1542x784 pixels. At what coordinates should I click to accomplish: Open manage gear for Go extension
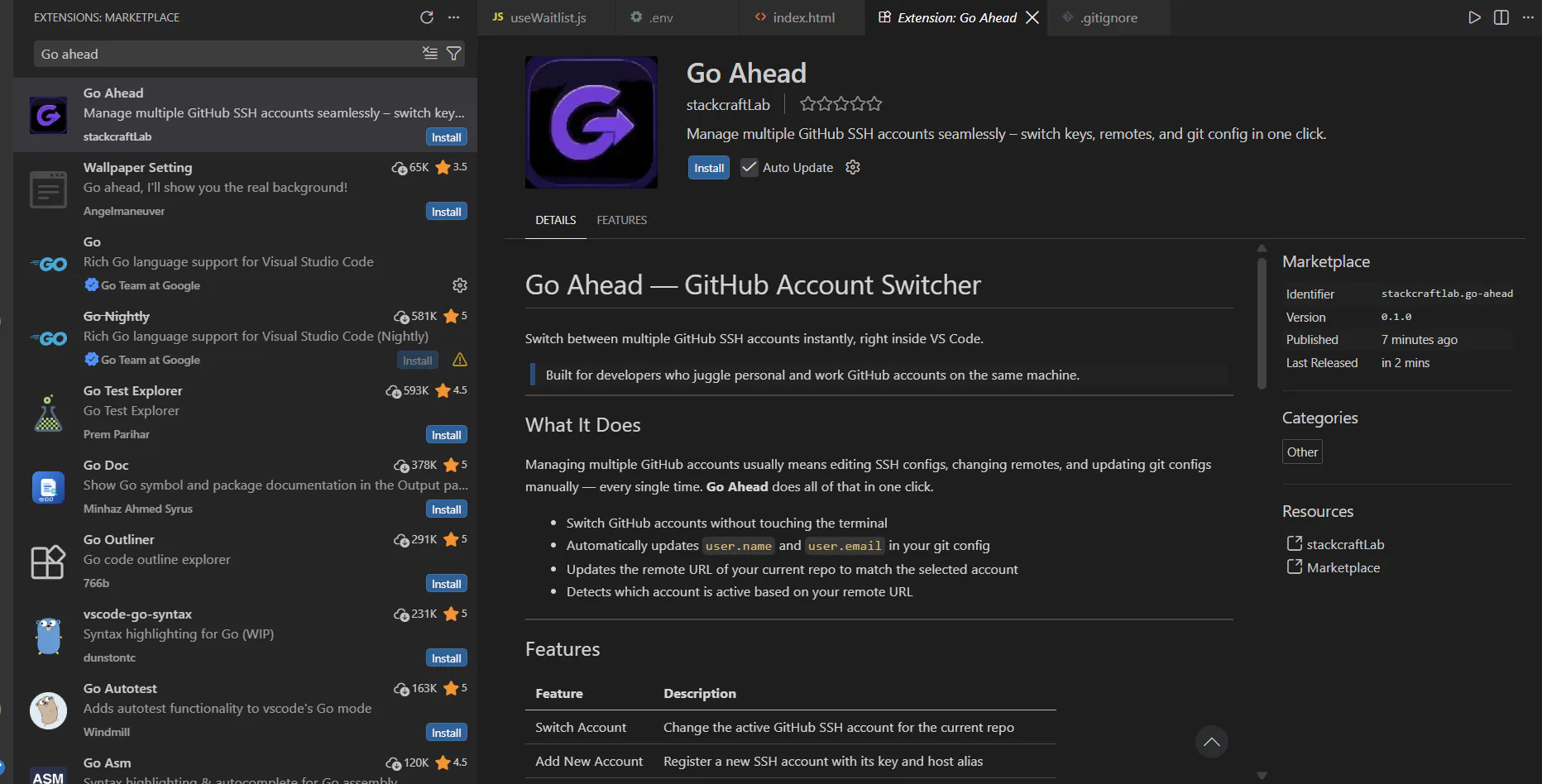(x=460, y=285)
